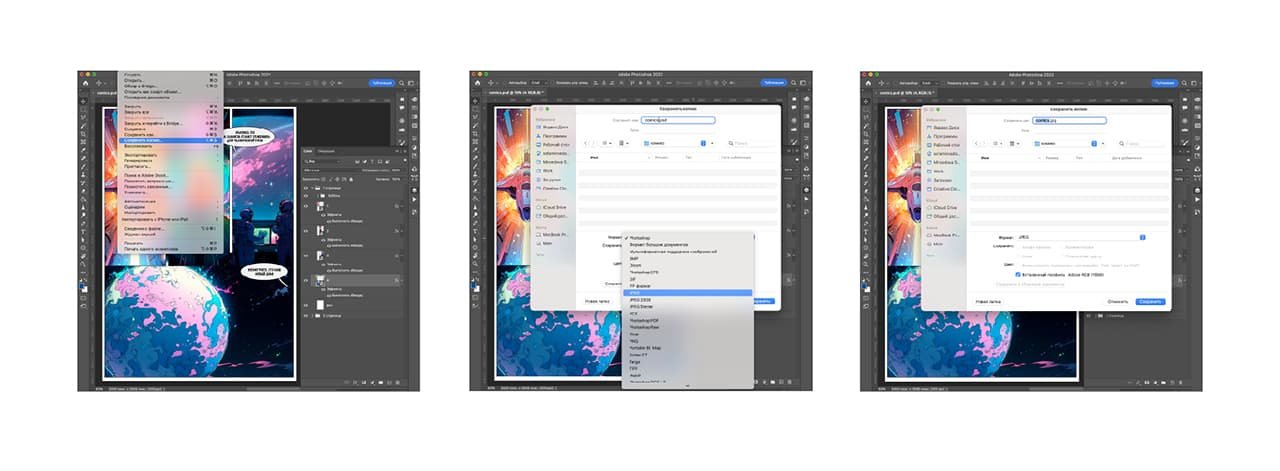
Task: Collapse the top "Страница" group arrow in left screenshot
Action: tap(313, 187)
